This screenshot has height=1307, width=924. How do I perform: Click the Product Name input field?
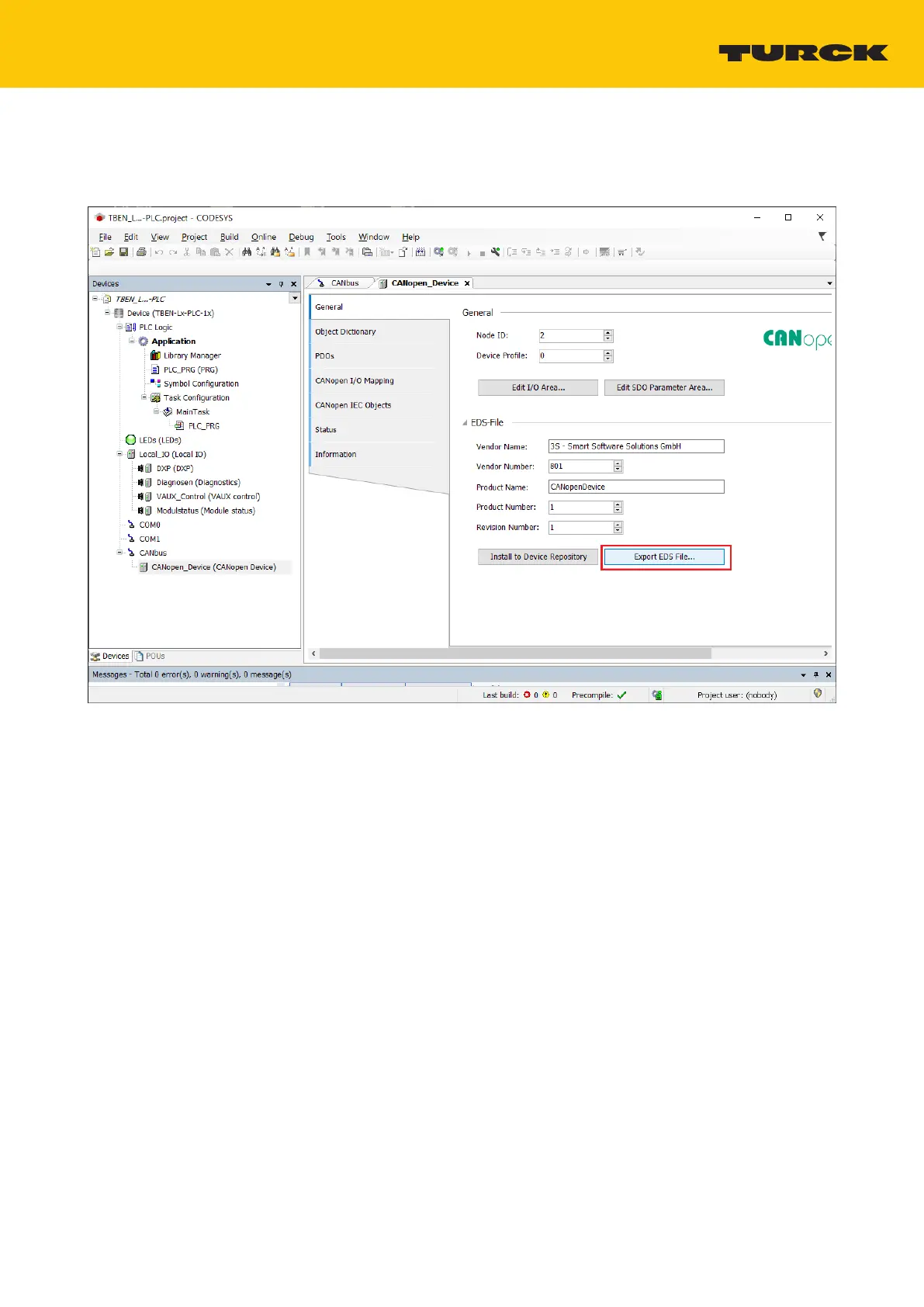[x=636, y=487]
